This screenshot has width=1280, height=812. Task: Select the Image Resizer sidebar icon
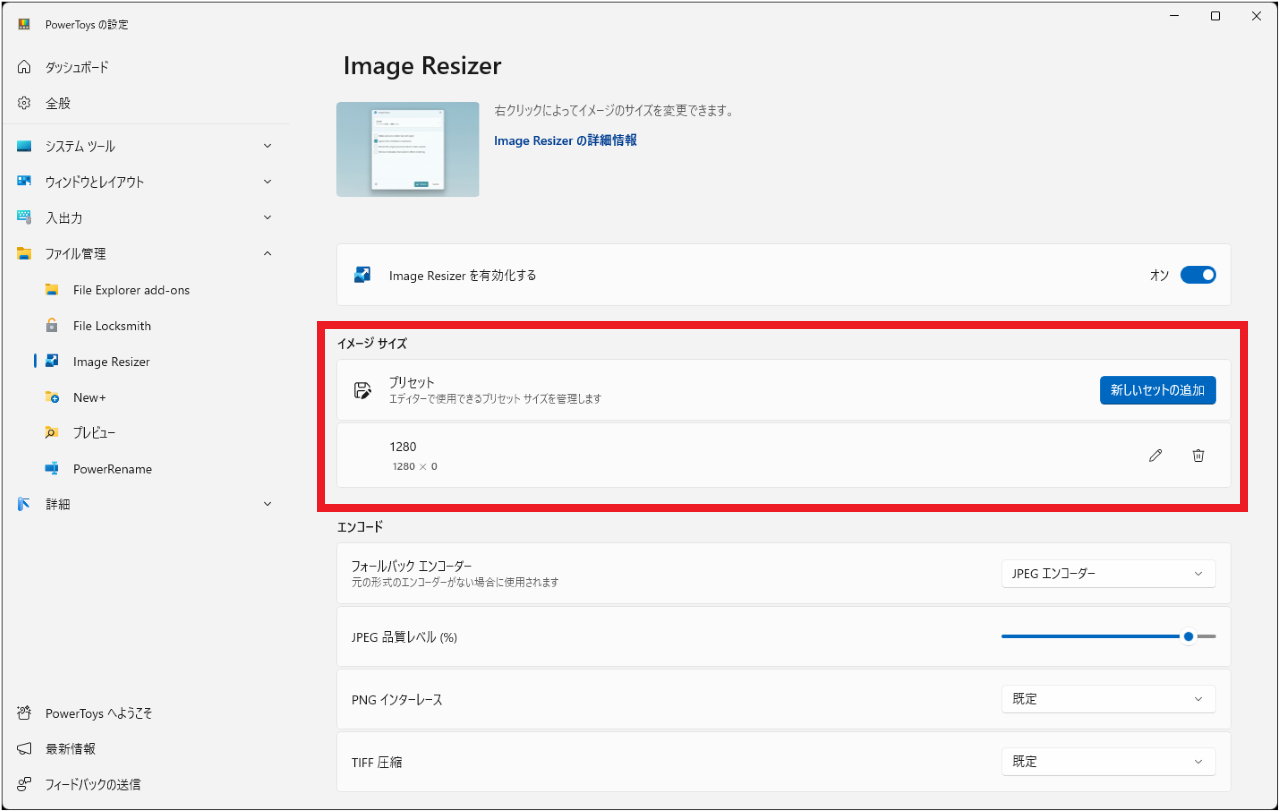pyautogui.click(x=52, y=362)
